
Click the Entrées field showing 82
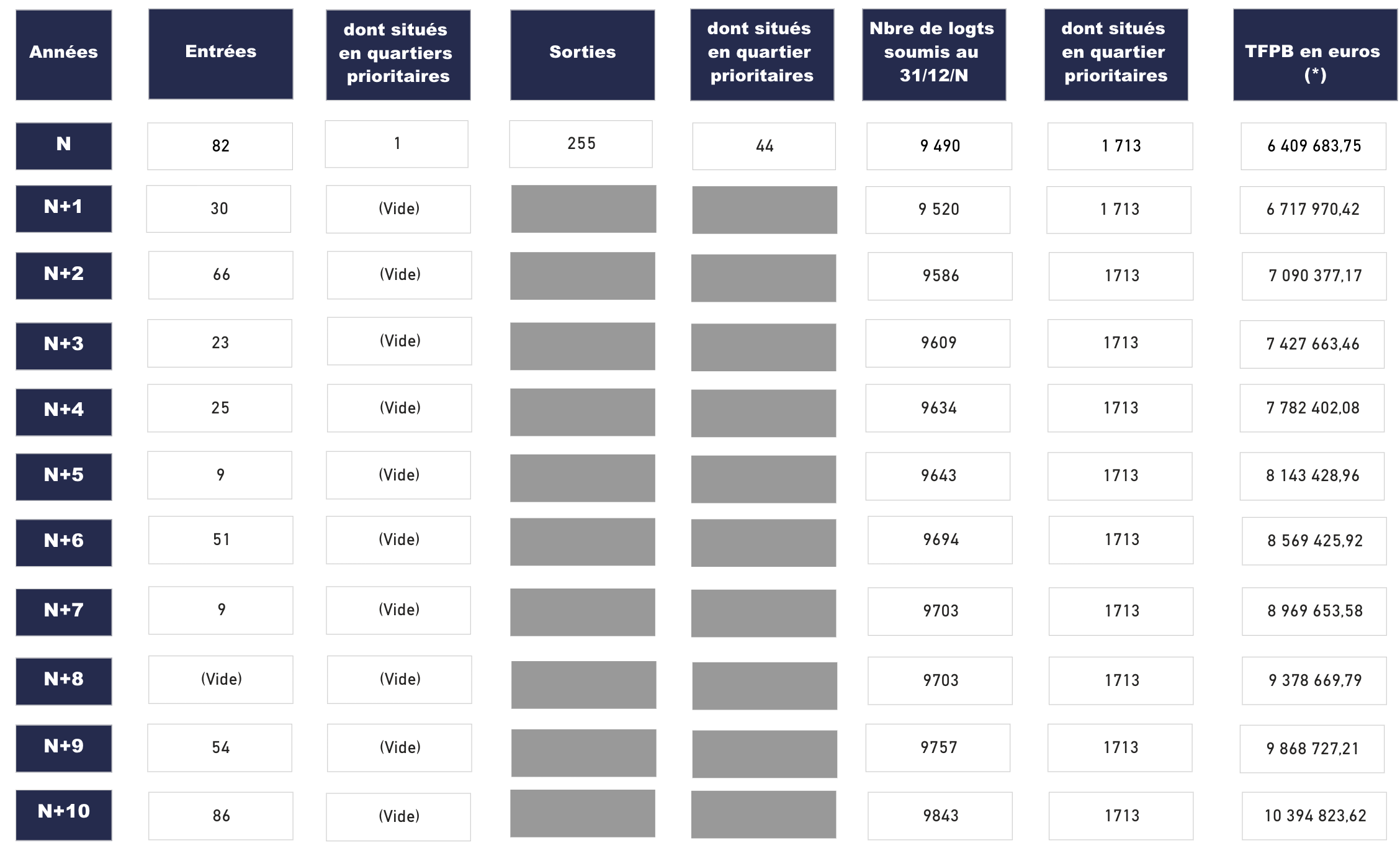click(x=220, y=146)
